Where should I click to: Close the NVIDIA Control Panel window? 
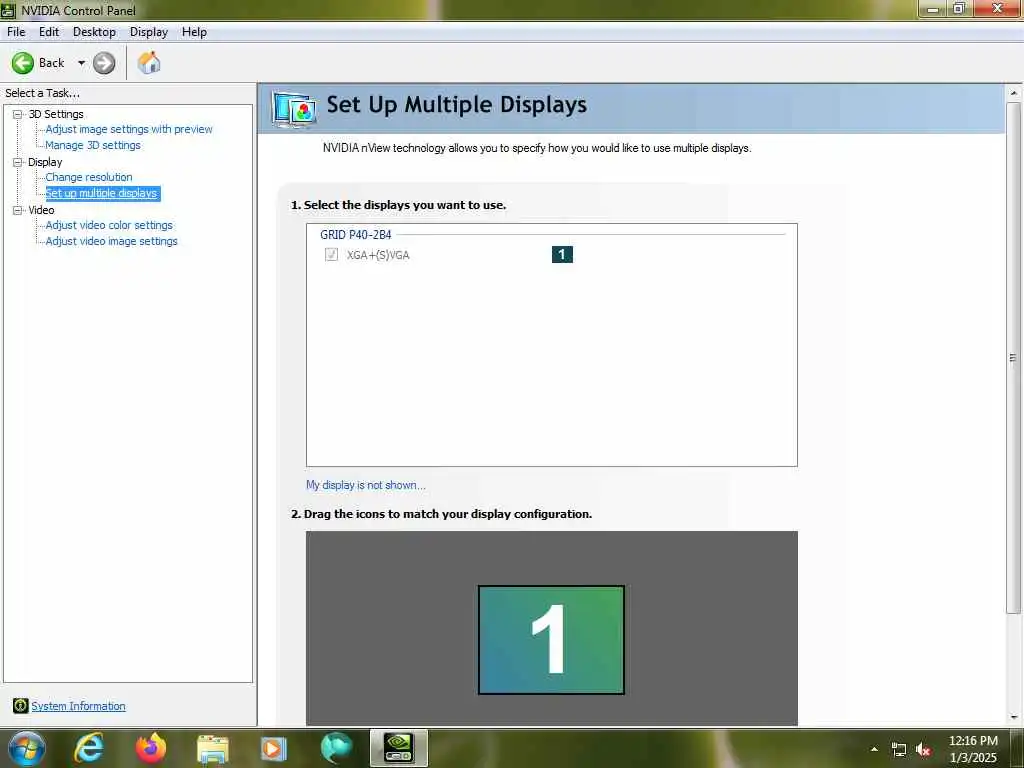(x=997, y=8)
